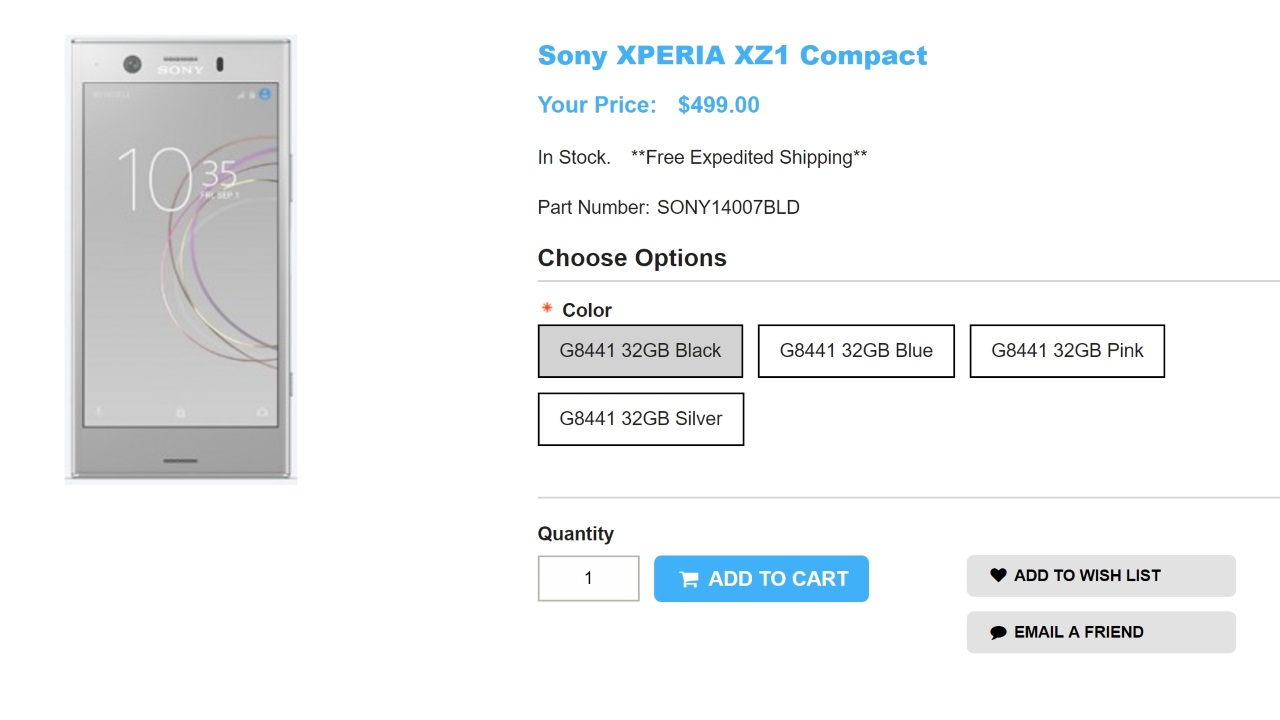This screenshot has width=1280, height=720.
Task: Click the EMAIL A FRIEND button
Action: click(x=1101, y=632)
